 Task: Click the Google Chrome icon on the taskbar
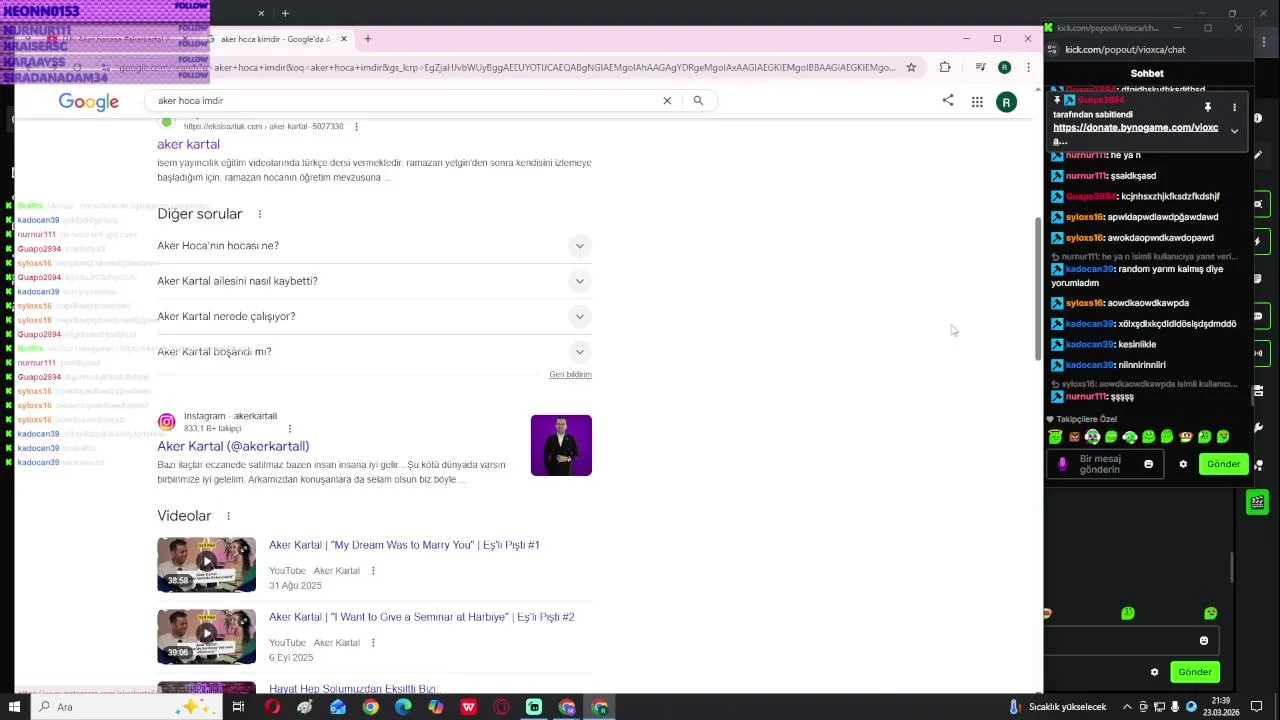(x=370, y=707)
